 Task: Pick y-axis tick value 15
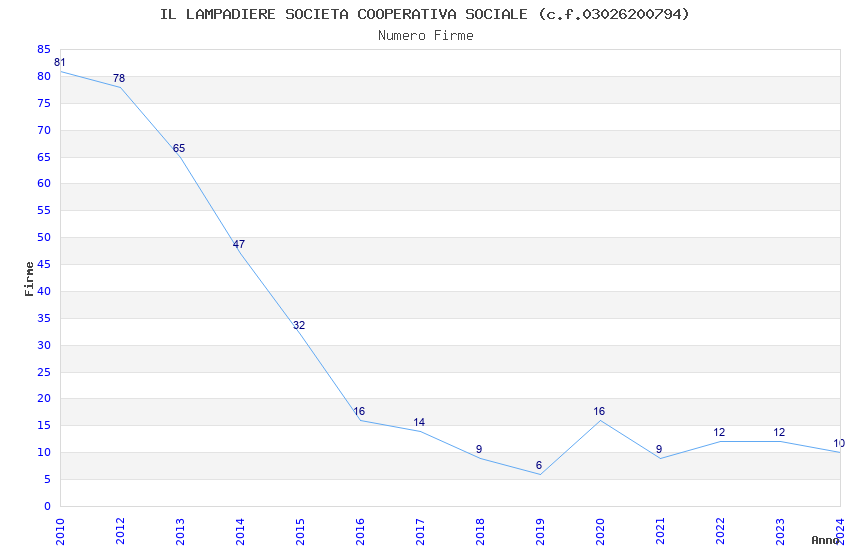pyautogui.click(x=44, y=425)
